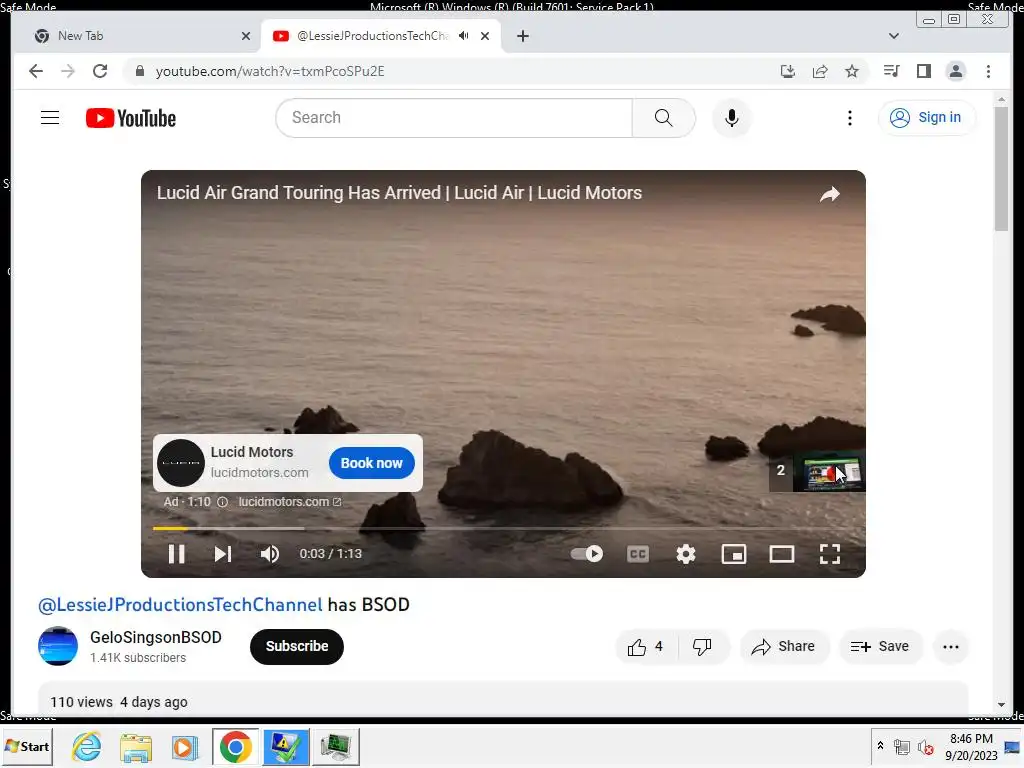Go back using the browser back arrow

click(36, 71)
